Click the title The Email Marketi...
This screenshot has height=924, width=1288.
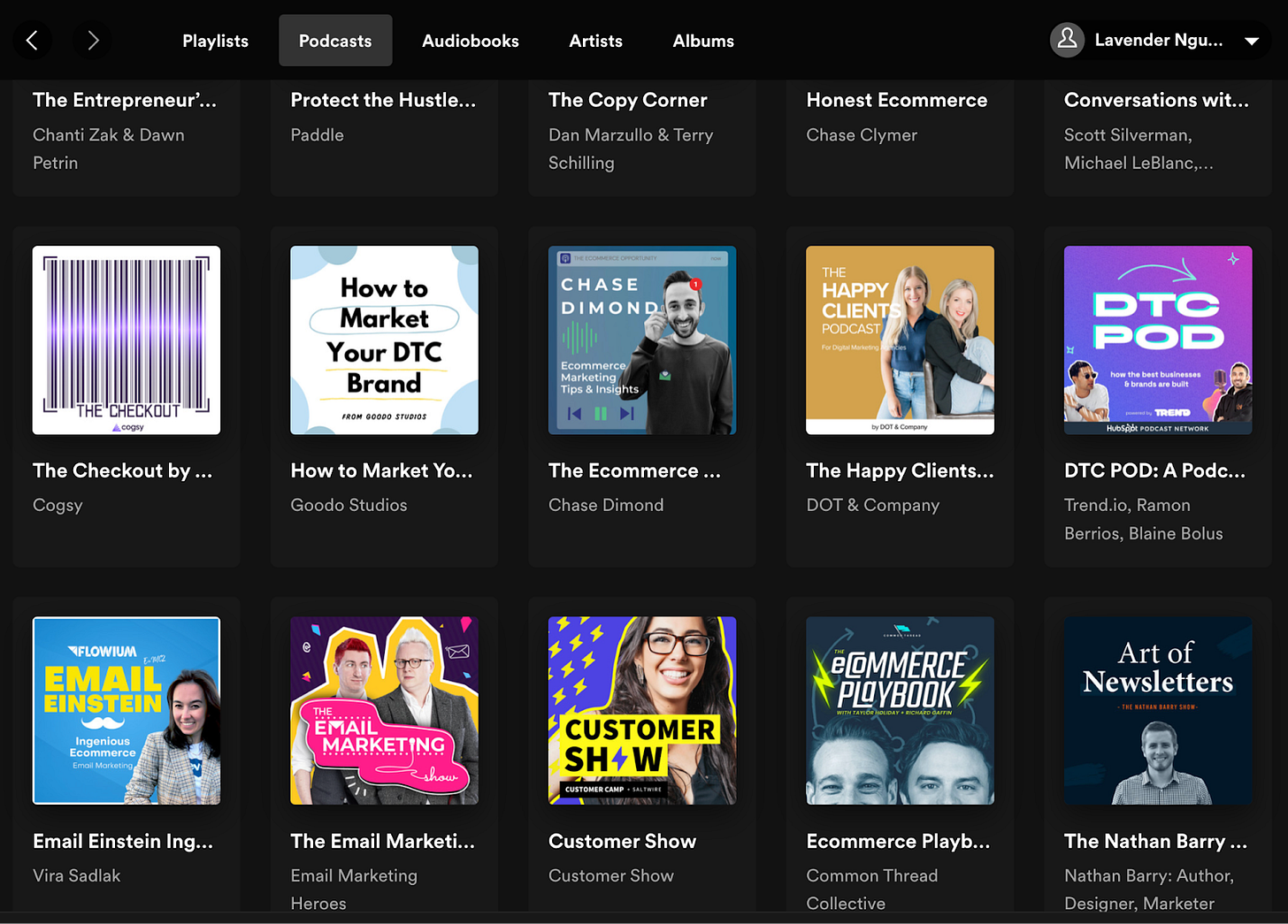pyautogui.click(x=382, y=841)
